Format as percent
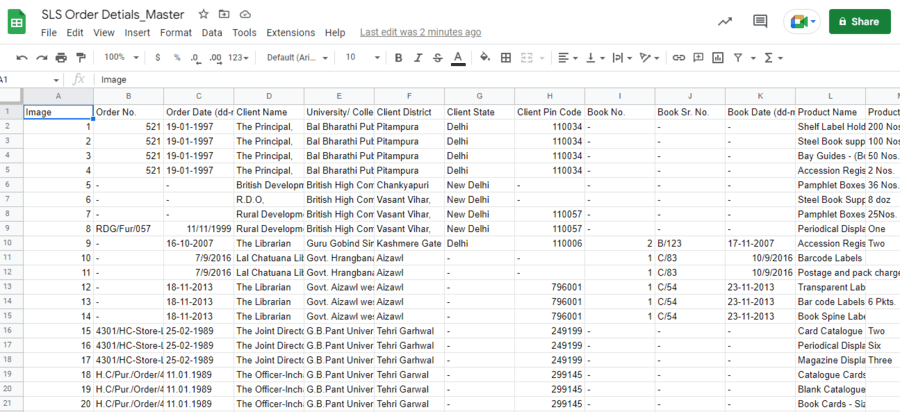This screenshot has width=900, height=412. 177,57
